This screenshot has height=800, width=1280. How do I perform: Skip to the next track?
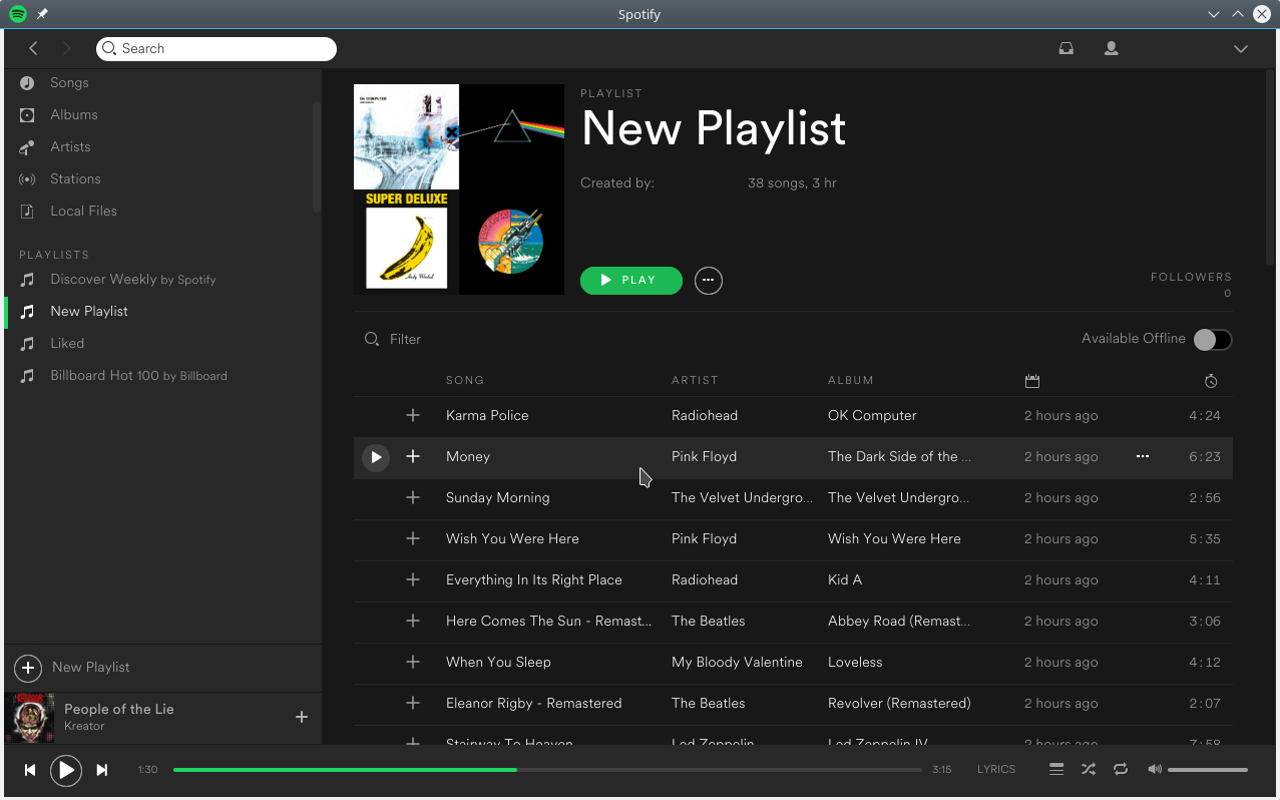click(x=102, y=770)
